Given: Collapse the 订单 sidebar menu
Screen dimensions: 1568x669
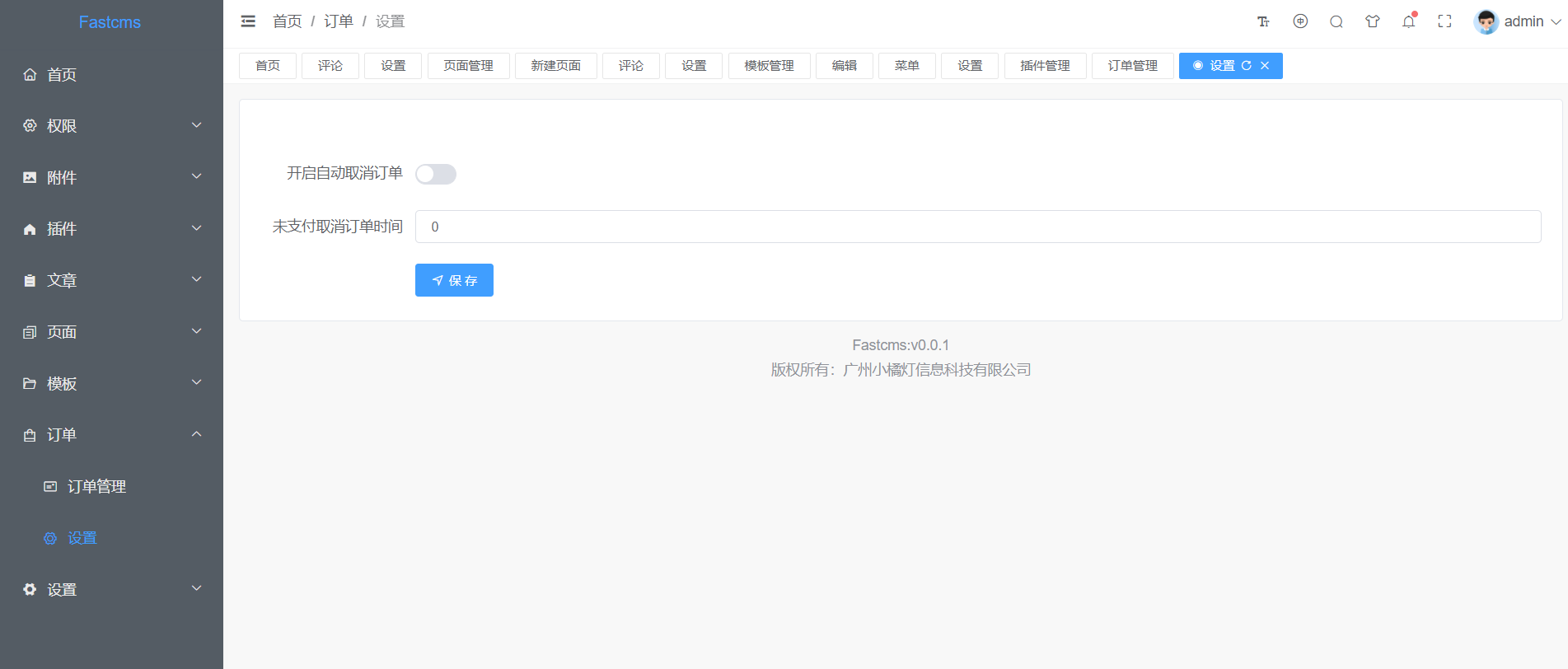Looking at the screenshot, I should pos(111,434).
